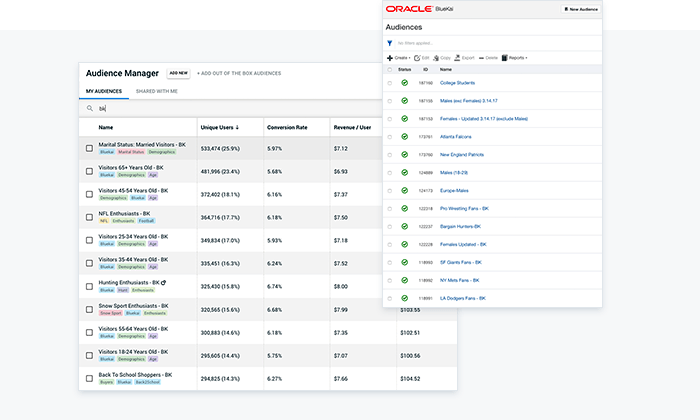This screenshot has width=700, height=420.
Task: Select the radio button for College Students row
Action: pyautogui.click(x=390, y=83)
